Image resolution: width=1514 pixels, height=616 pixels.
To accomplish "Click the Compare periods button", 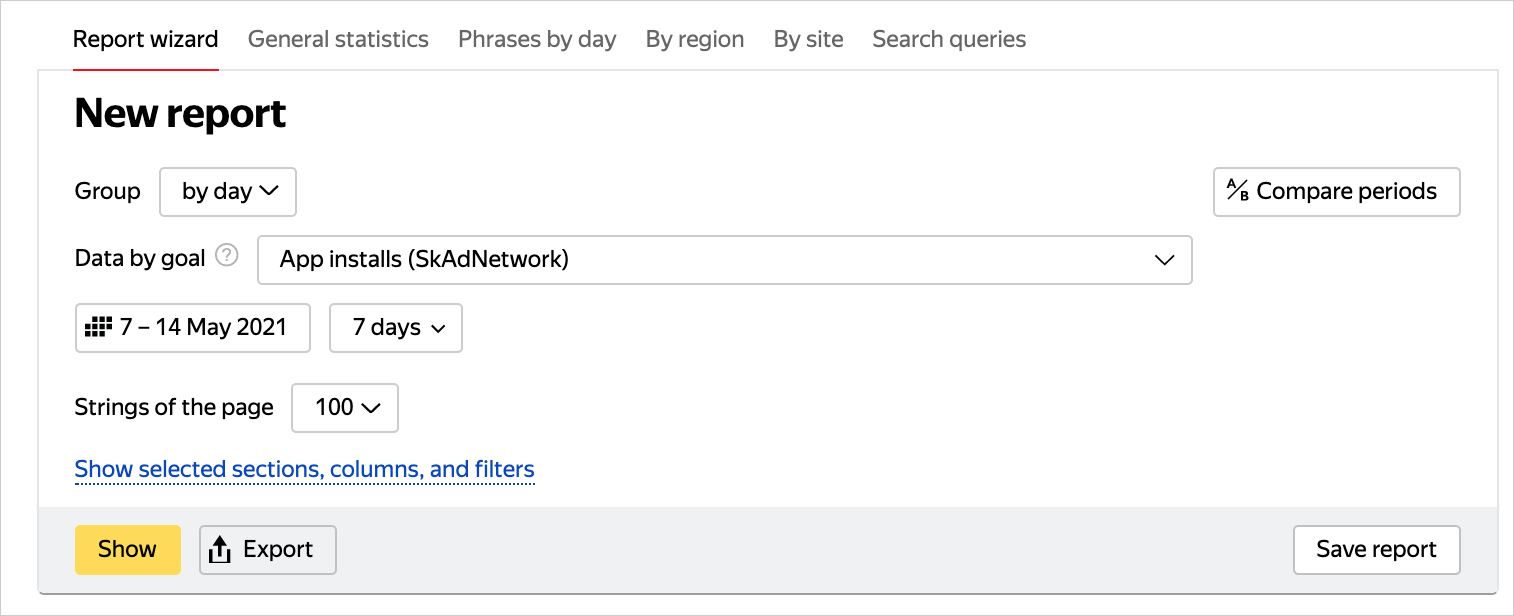I will [x=1336, y=192].
